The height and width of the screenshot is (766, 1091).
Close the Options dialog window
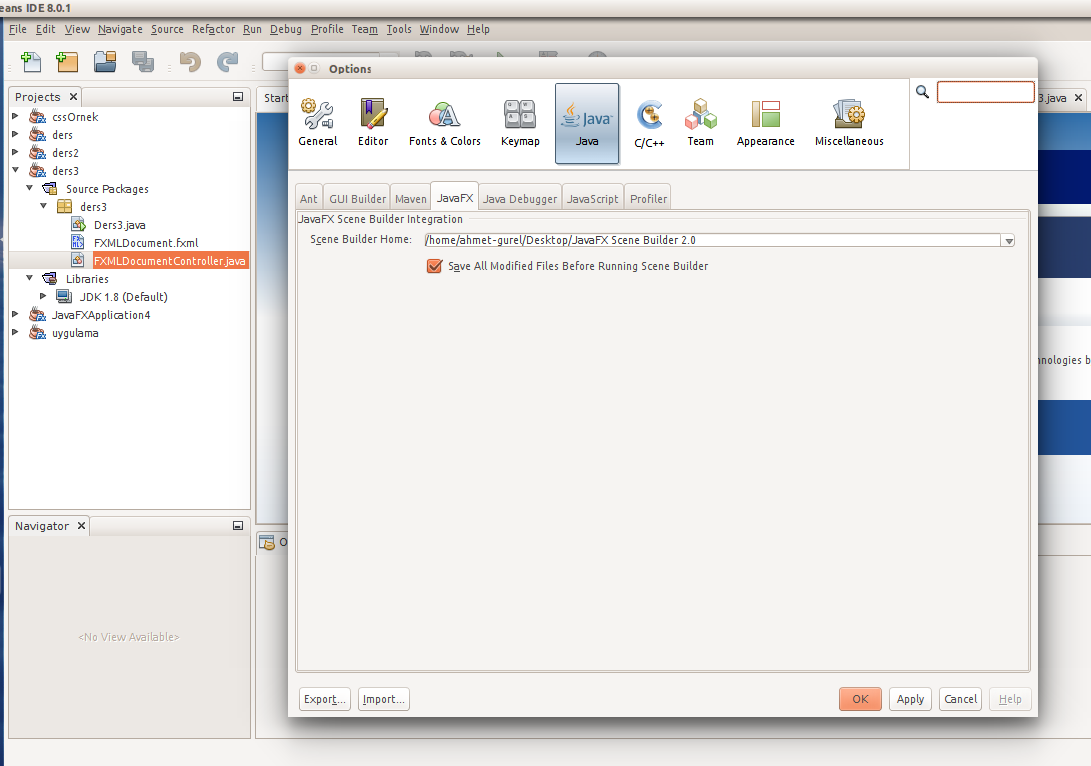coord(300,68)
